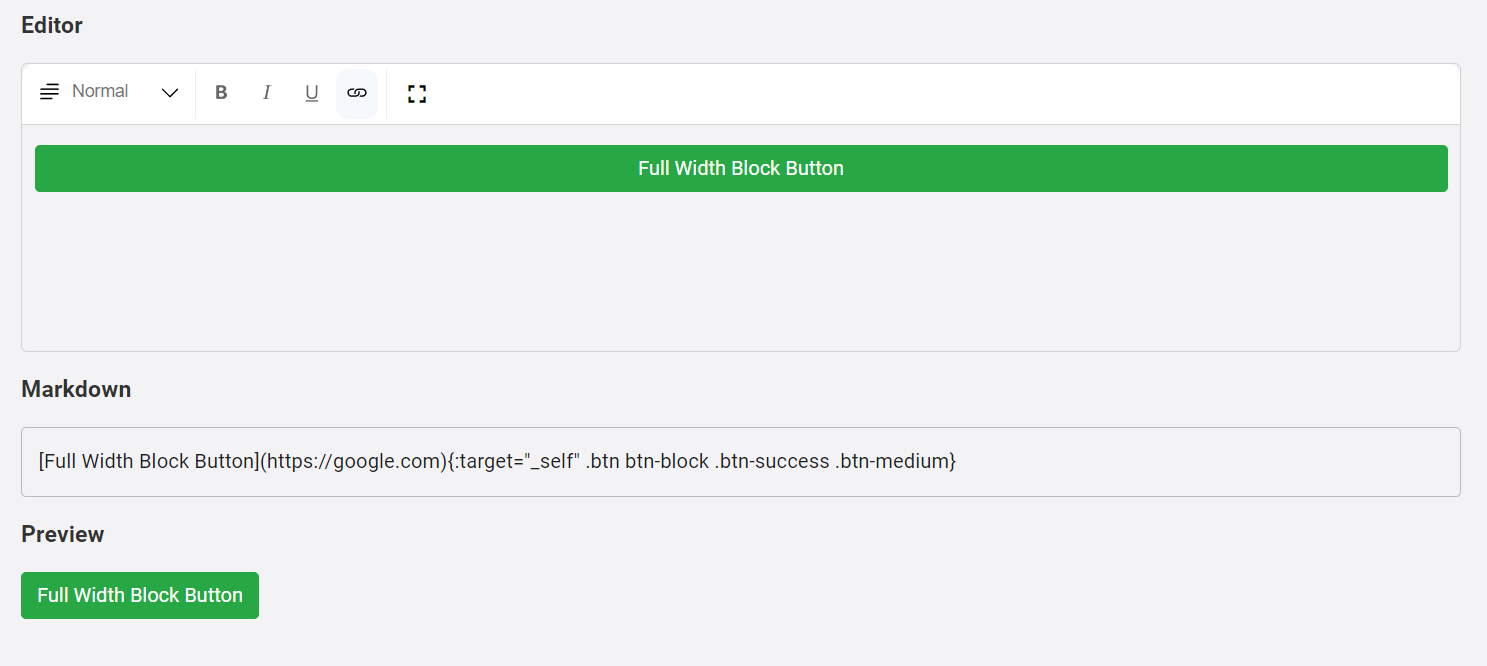Click the empty editor area below the button
The width and height of the screenshot is (1487, 666).
(740, 270)
